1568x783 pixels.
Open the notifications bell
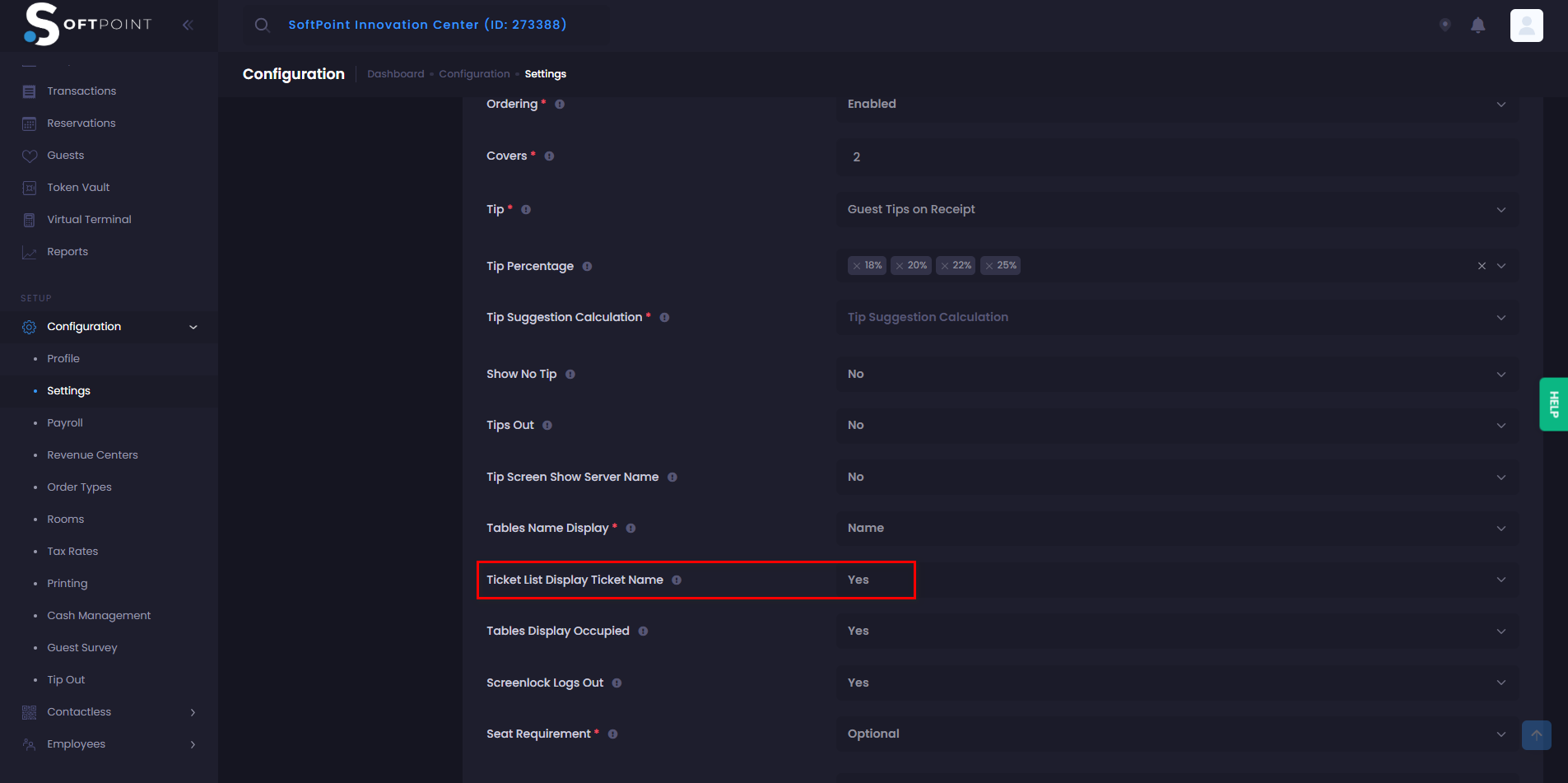(x=1477, y=25)
